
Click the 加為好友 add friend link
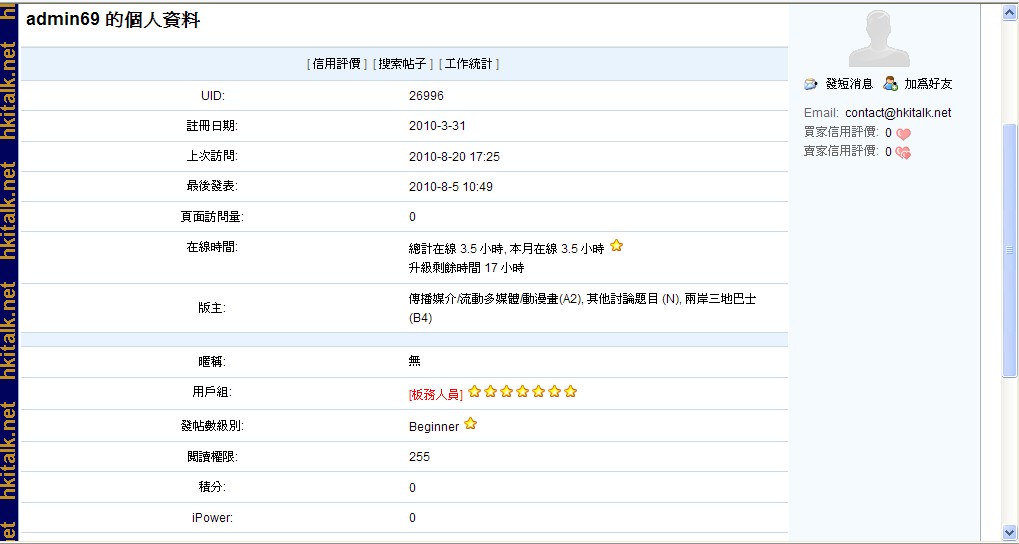point(928,84)
